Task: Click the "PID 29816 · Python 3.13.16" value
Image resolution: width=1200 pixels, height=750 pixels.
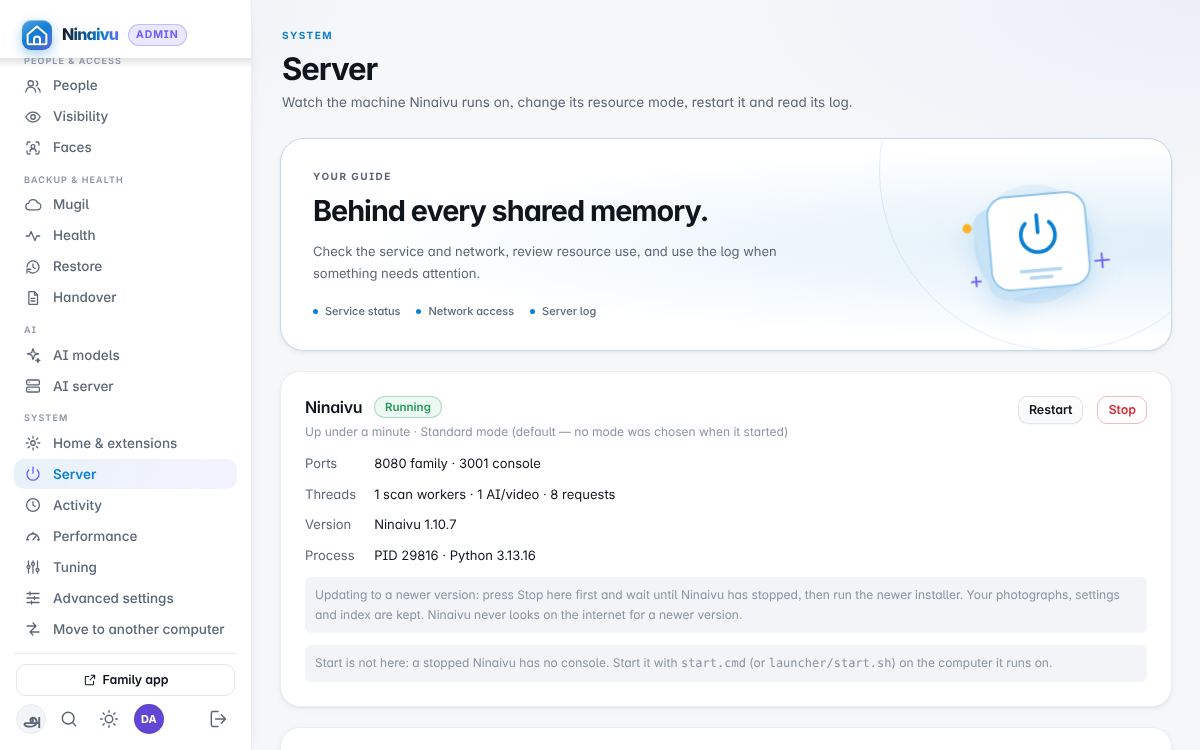Action: coord(455,556)
